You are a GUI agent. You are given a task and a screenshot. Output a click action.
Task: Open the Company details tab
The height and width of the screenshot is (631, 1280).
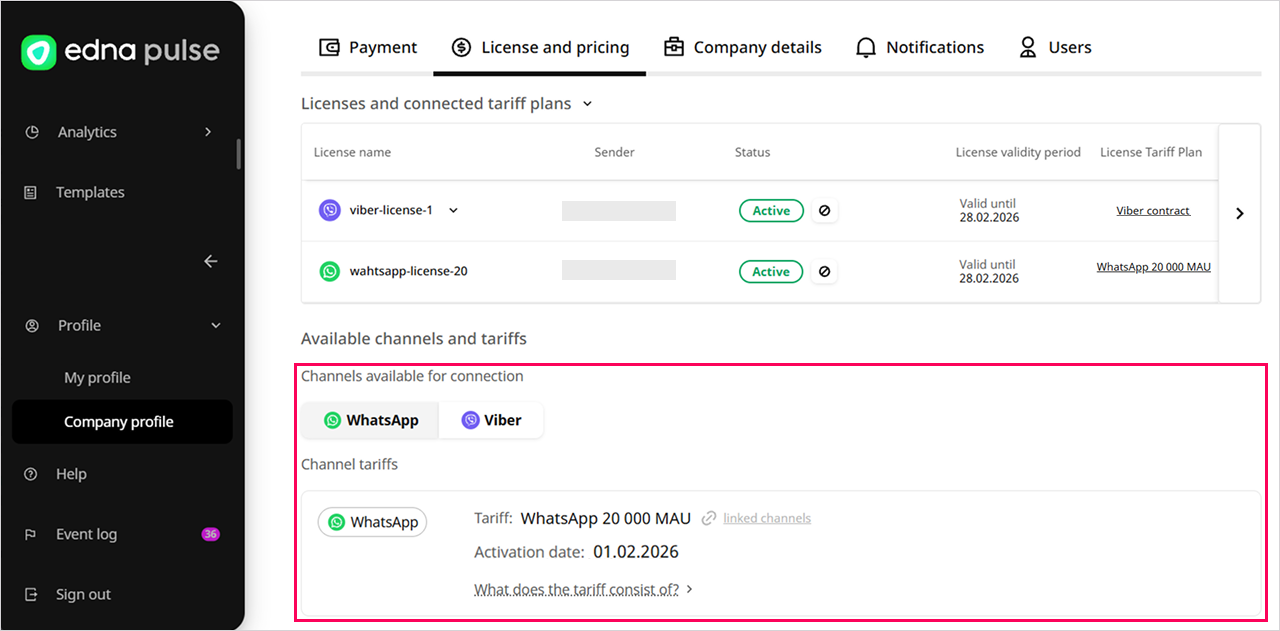click(x=743, y=47)
